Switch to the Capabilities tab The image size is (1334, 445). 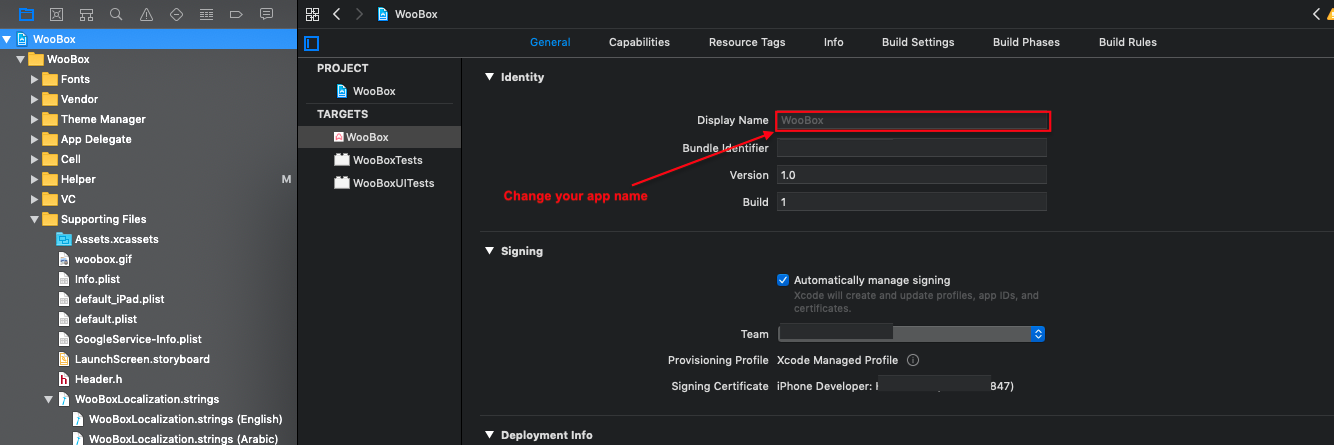click(x=639, y=42)
